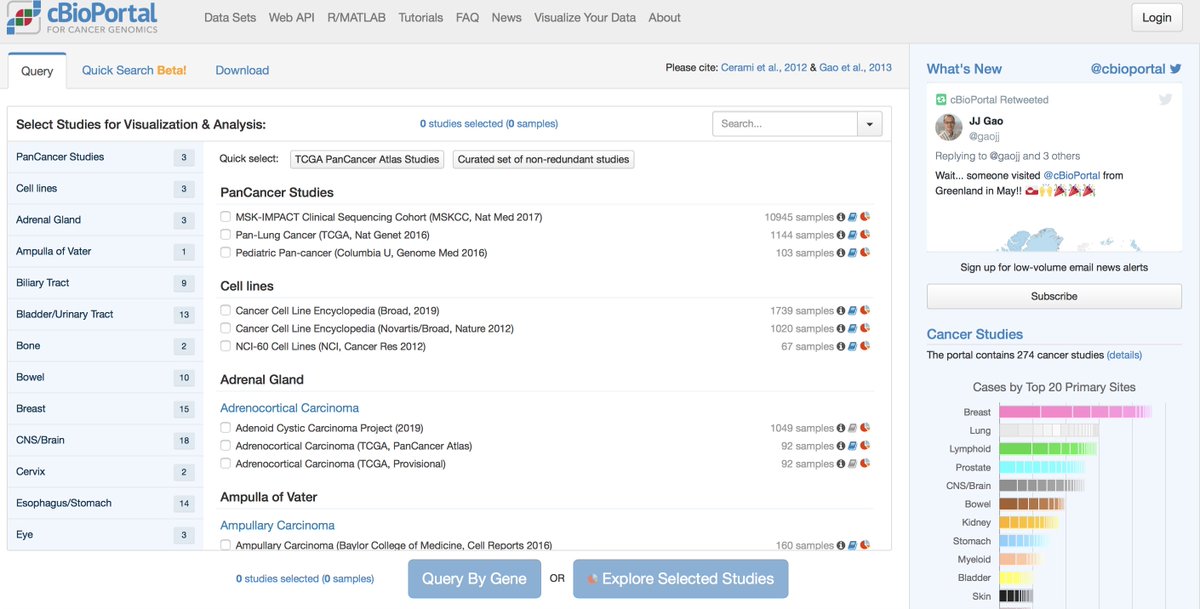
Task: Open pie chart summary icon for MSK-IMPACT study
Action: pyautogui.click(x=865, y=217)
